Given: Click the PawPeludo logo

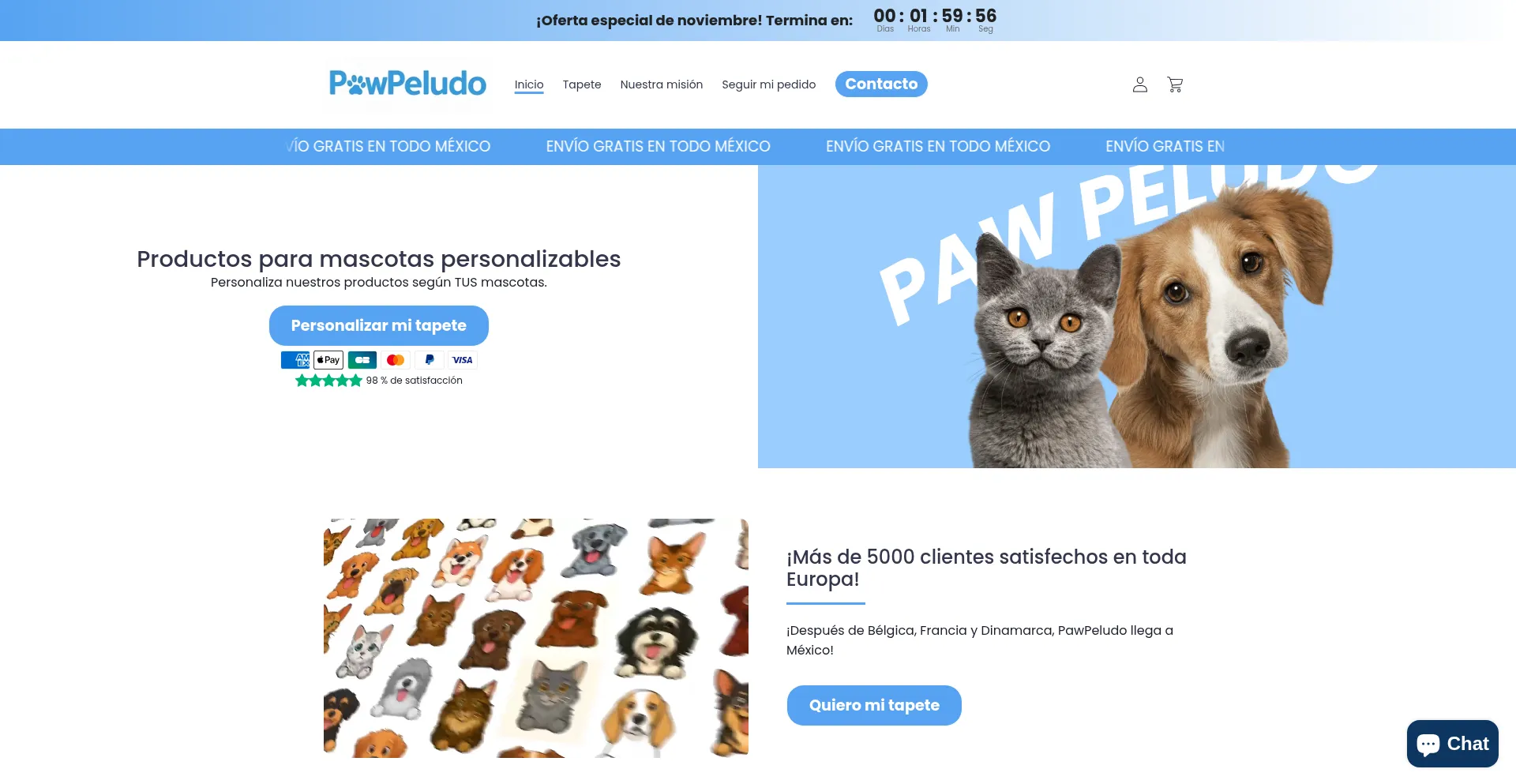Looking at the screenshot, I should click(x=407, y=84).
